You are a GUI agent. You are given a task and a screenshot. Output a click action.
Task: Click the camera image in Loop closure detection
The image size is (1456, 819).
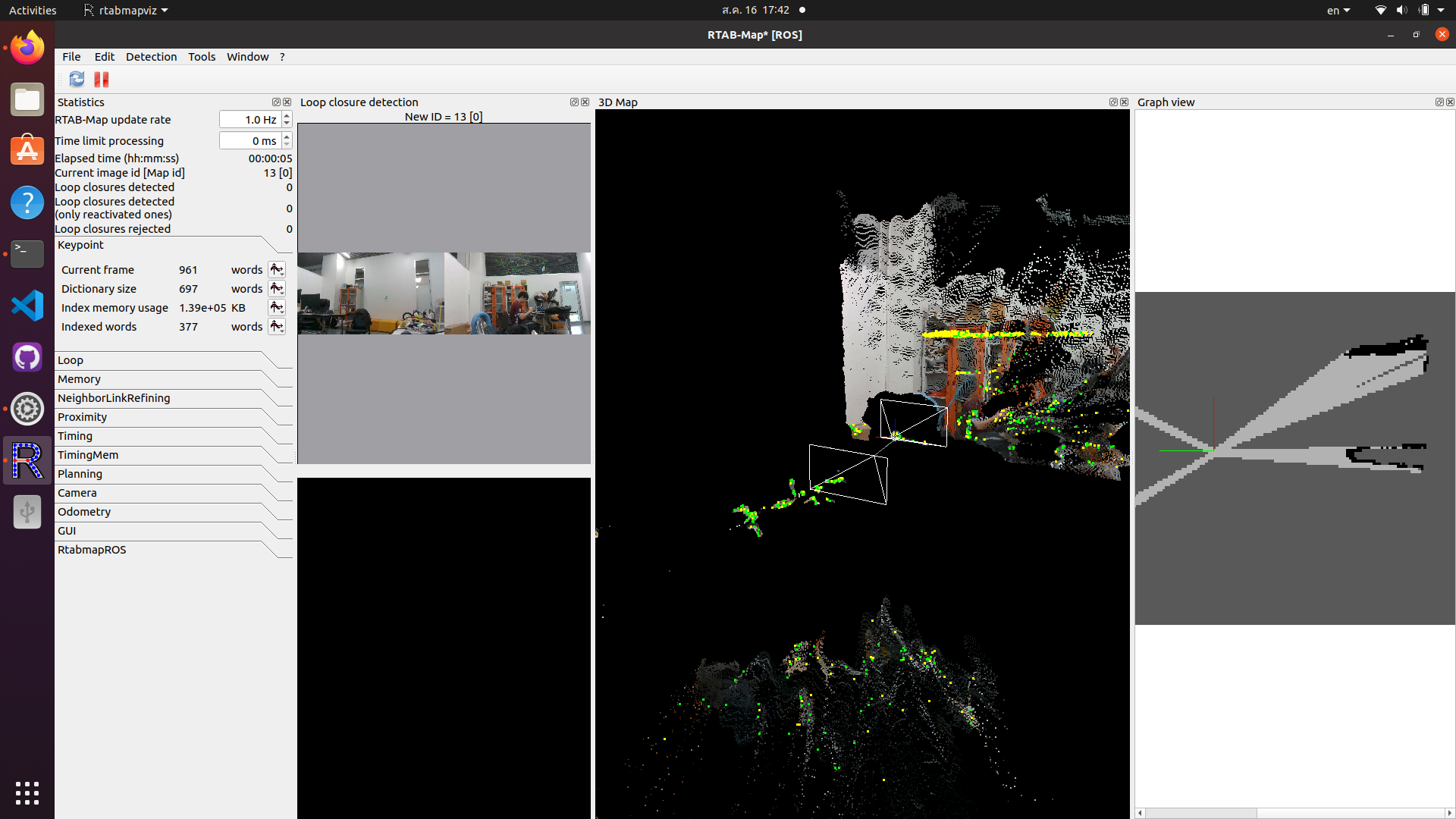(444, 293)
